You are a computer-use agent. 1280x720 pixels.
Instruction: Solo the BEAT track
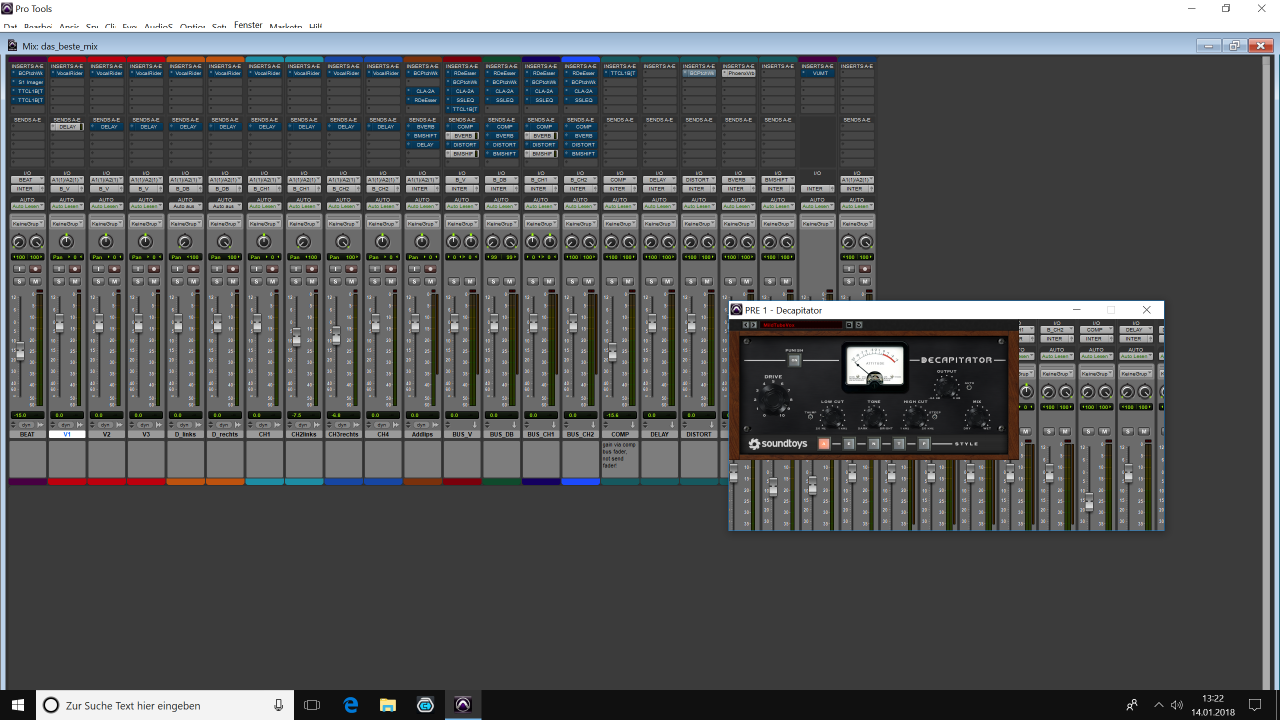coord(19,281)
